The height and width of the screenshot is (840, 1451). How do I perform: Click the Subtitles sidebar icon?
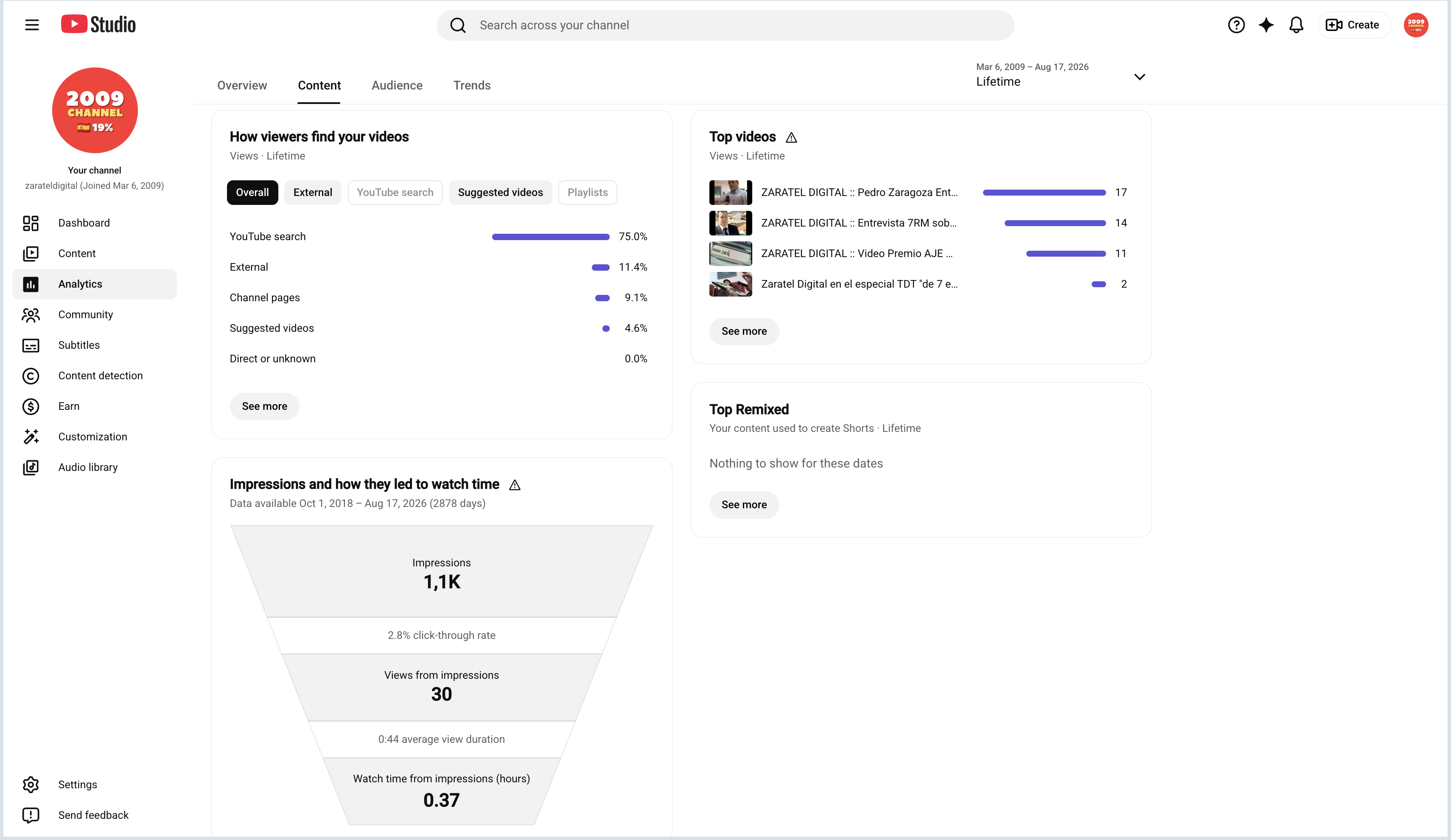tap(31, 345)
